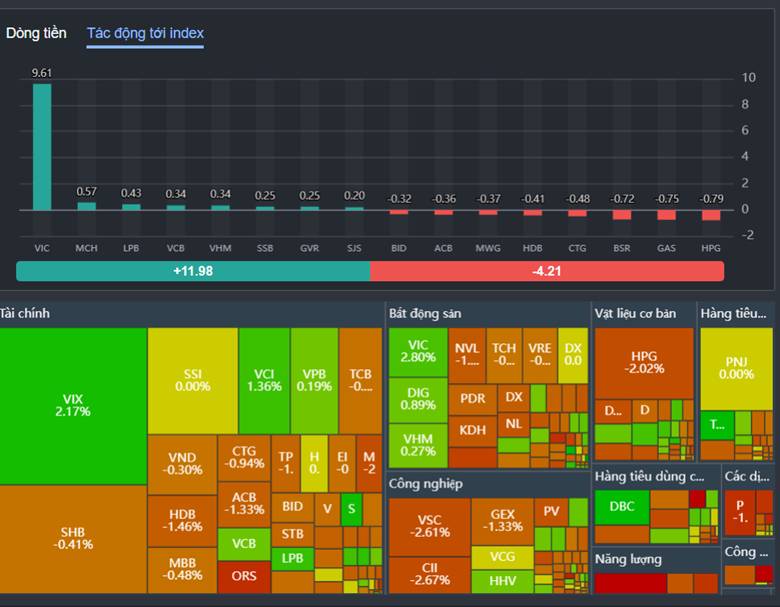The image size is (780, 607).
Task: Select the VSC -2.61% treemap tile
Action: coord(429,526)
